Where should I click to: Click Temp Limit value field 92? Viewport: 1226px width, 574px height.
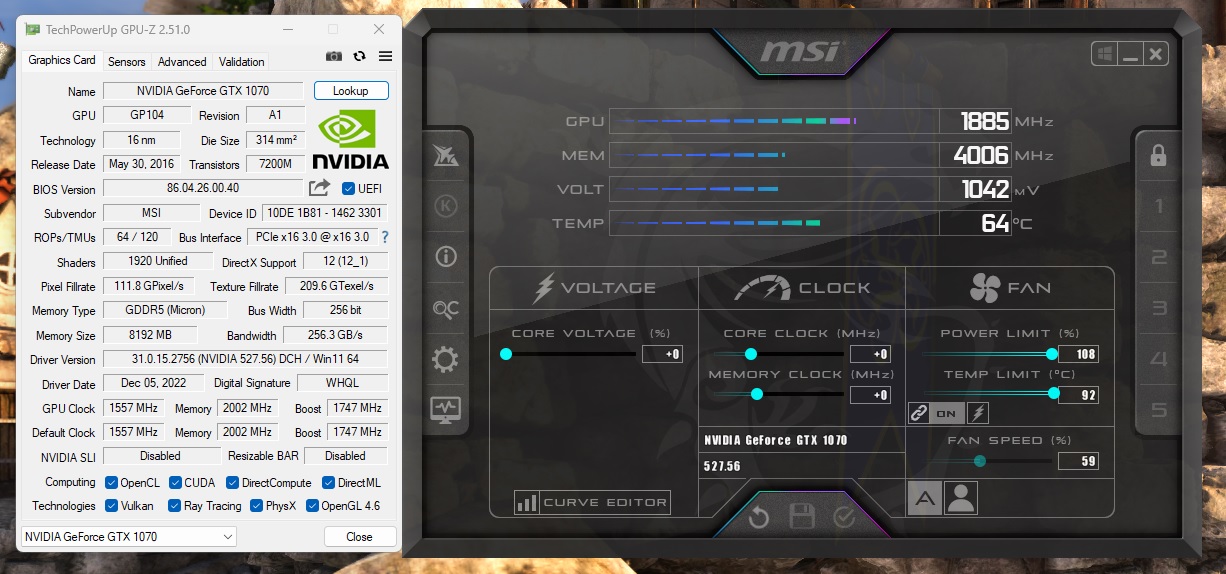coord(1078,395)
